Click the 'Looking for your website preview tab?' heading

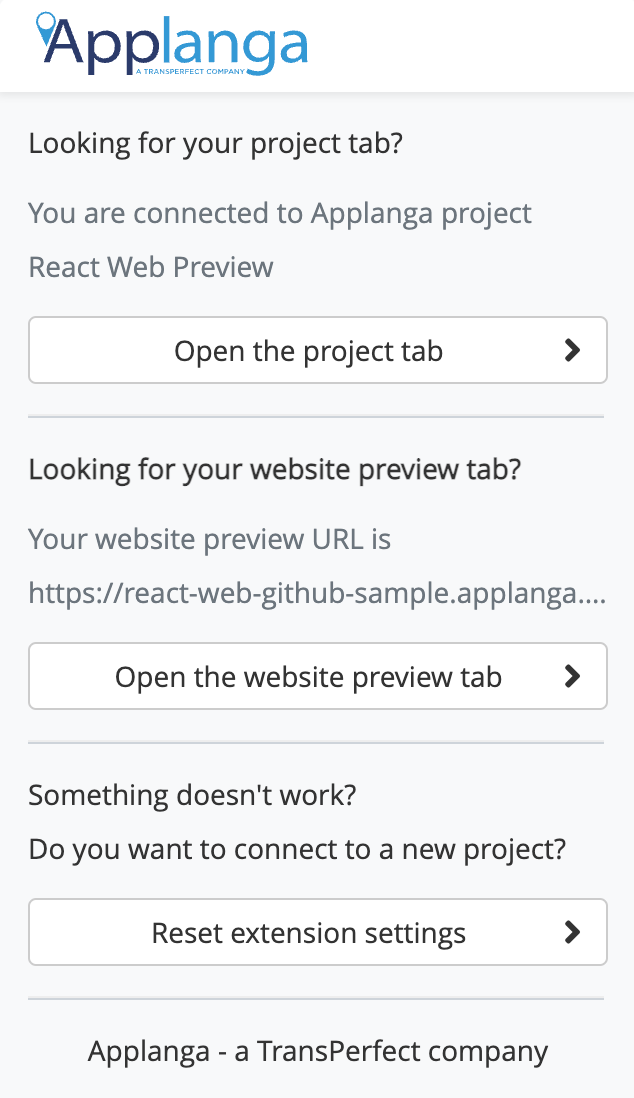[x=275, y=470]
